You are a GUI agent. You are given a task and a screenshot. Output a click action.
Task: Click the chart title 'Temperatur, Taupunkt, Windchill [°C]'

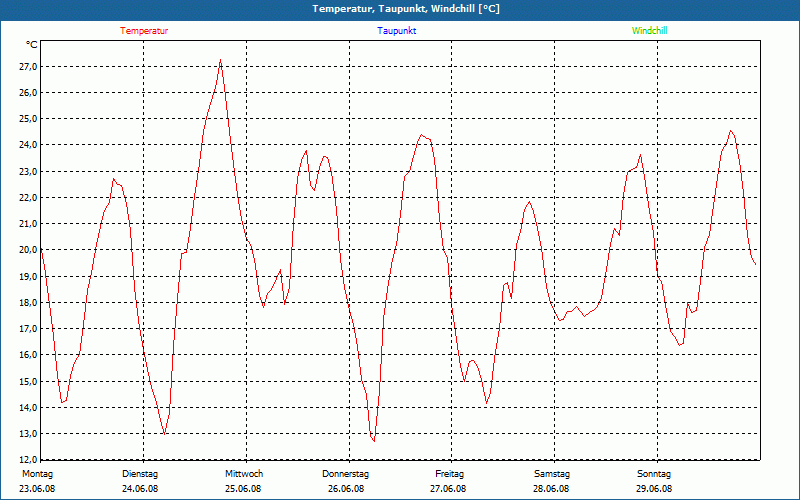tap(406, 9)
